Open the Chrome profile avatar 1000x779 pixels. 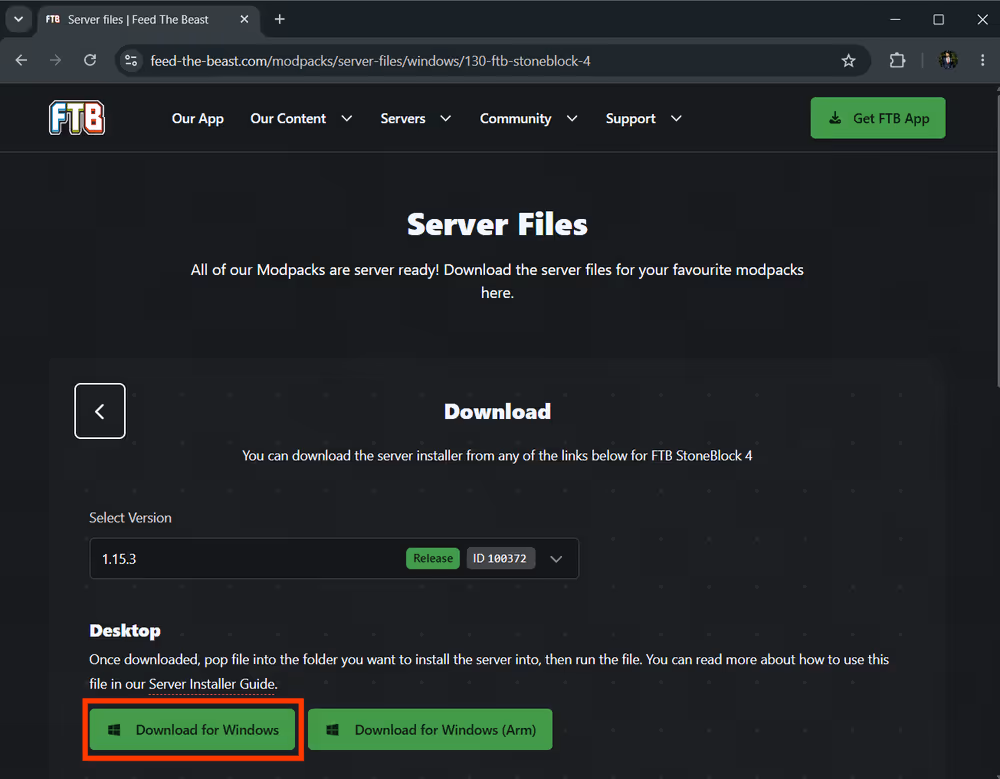tap(948, 61)
